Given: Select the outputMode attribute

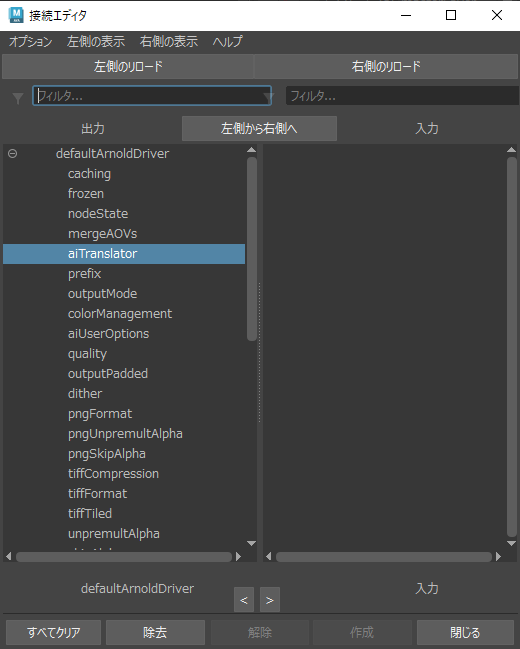Looking at the screenshot, I should 124,293.
